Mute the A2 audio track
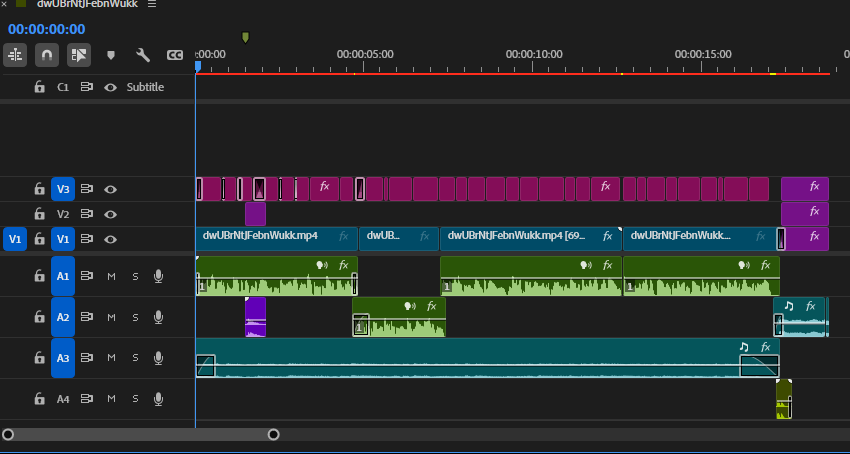The width and height of the screenshot is (850, 454). (111, 317)
